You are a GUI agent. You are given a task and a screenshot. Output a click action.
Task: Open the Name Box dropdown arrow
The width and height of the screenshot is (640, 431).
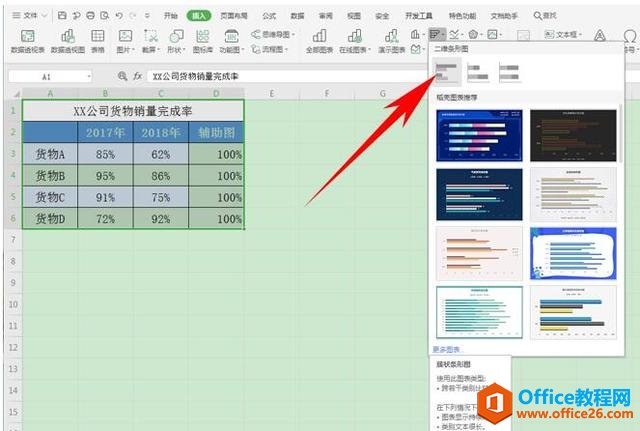coord(89,76)
